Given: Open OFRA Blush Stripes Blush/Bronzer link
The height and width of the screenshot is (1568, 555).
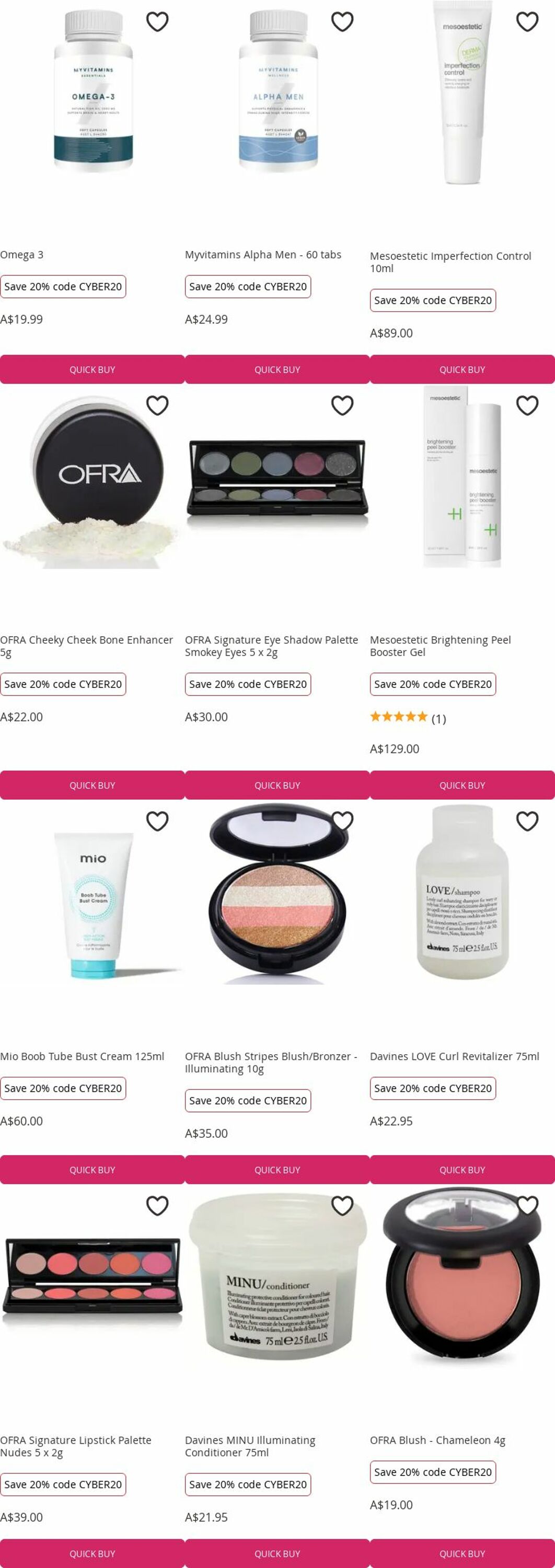Looking at the screenshot, I should click(x=271, y=1062).
